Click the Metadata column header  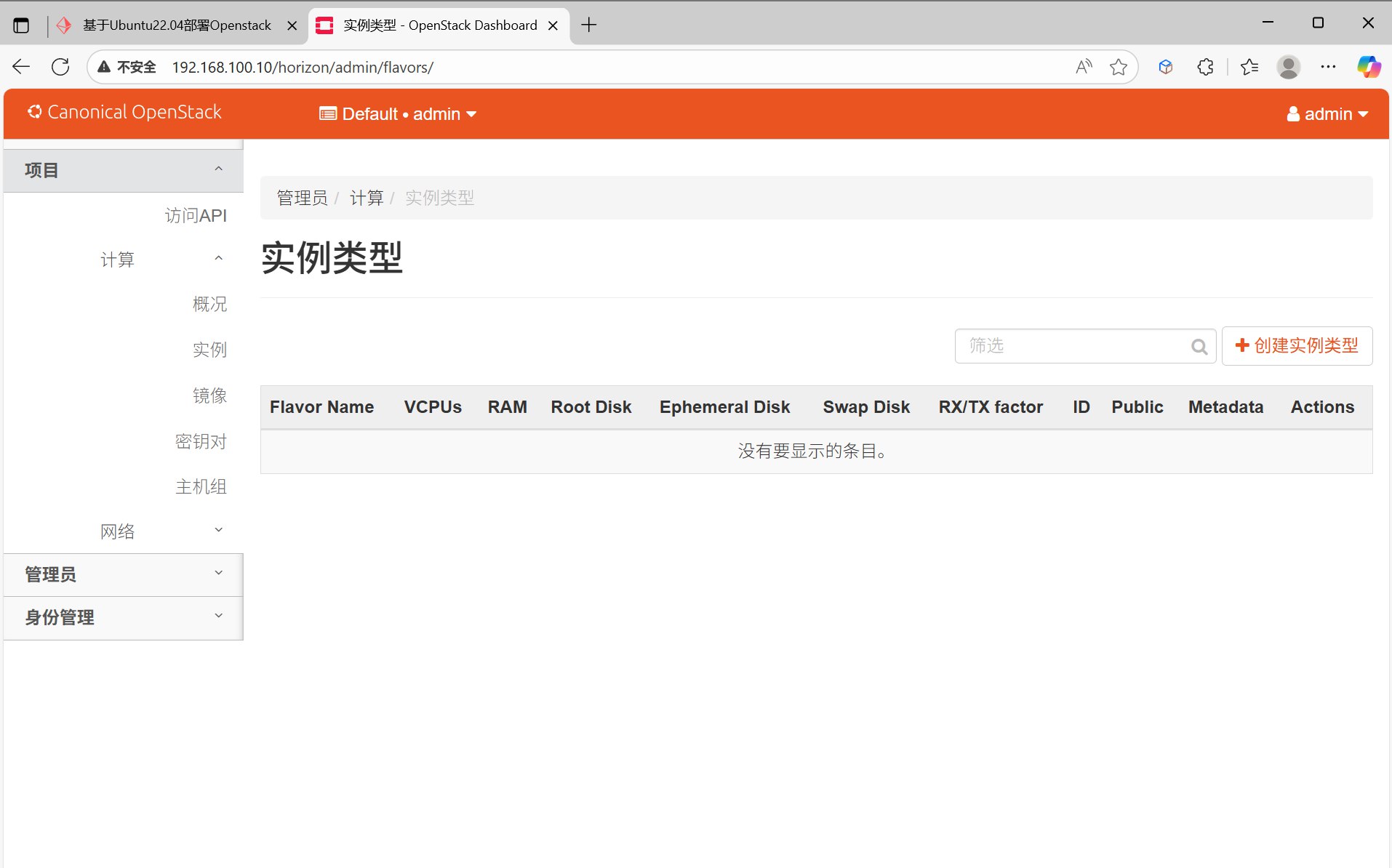coord(1225,407)
